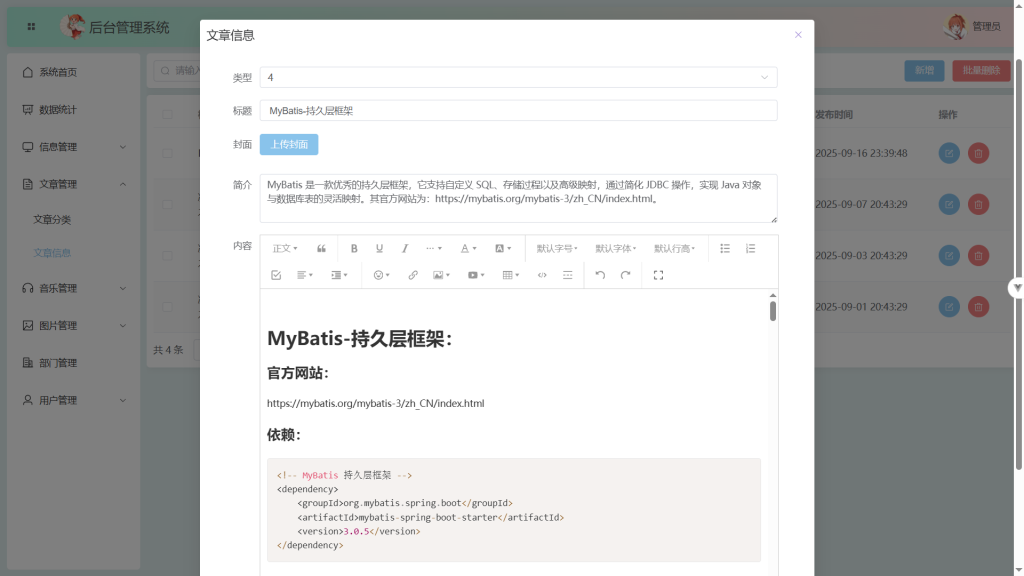Insert a code block with the code icon
The image size is (1024, 576).
(542, 275)
